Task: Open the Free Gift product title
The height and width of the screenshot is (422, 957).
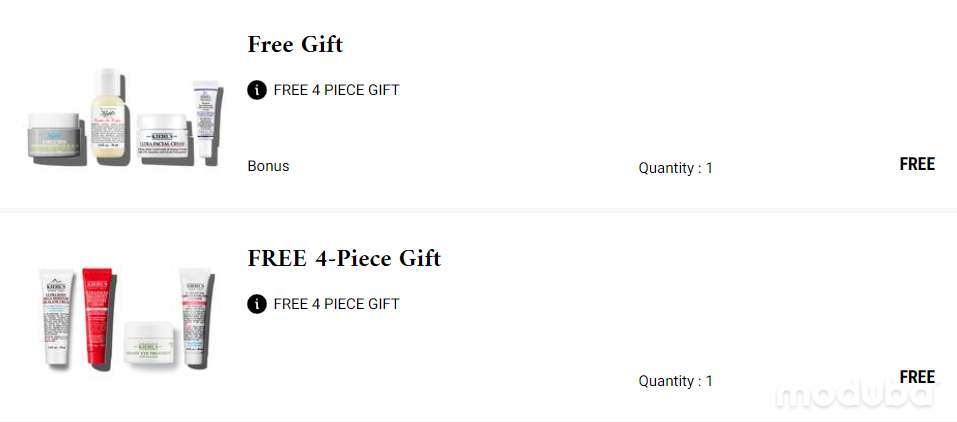Action: 295,45
